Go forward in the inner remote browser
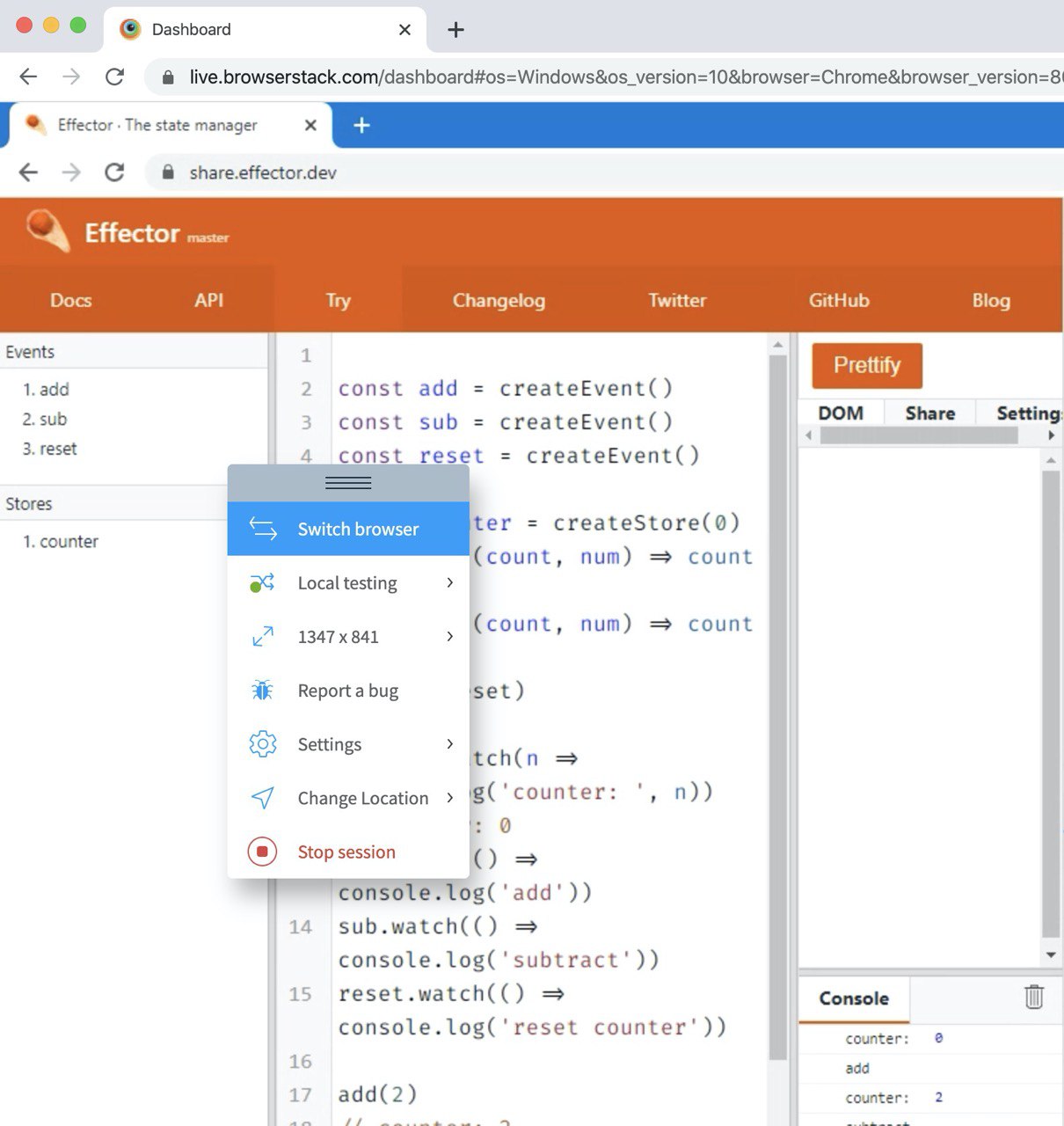Image resolution: width=1064 pixels, height=1126 pixels. coord(71,172)
